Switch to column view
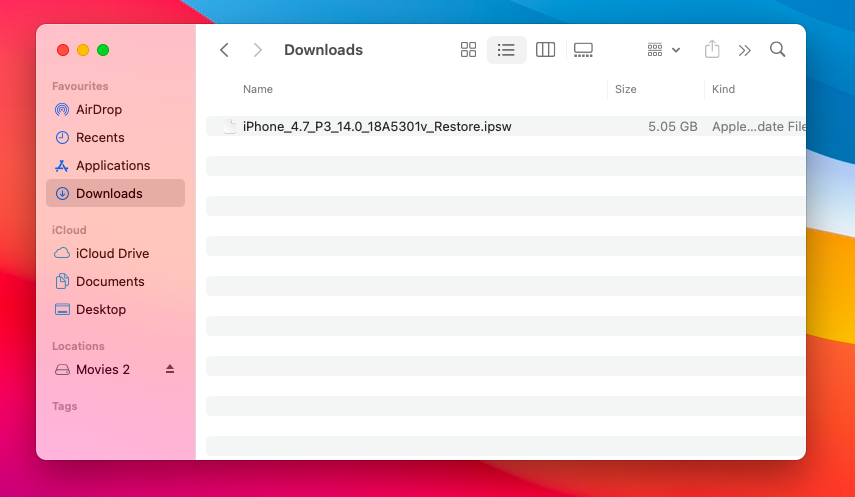 [x=545, y=50]
